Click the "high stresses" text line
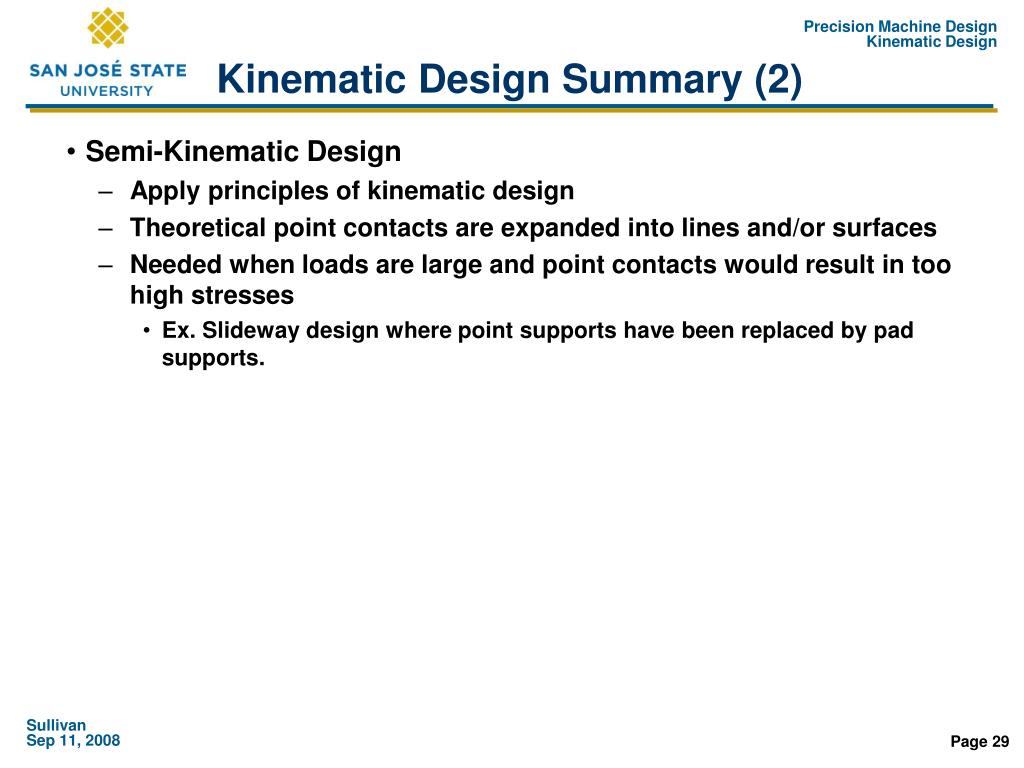The image size is (1024, 768). point(212,295)
